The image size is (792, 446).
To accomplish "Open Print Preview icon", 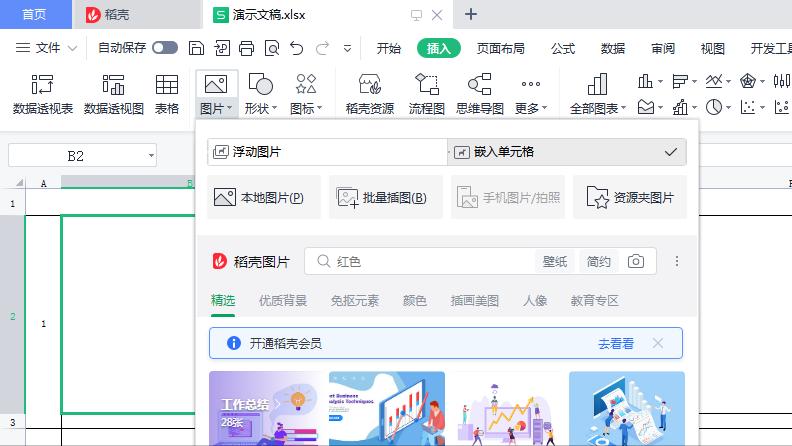I will point(272,48).
